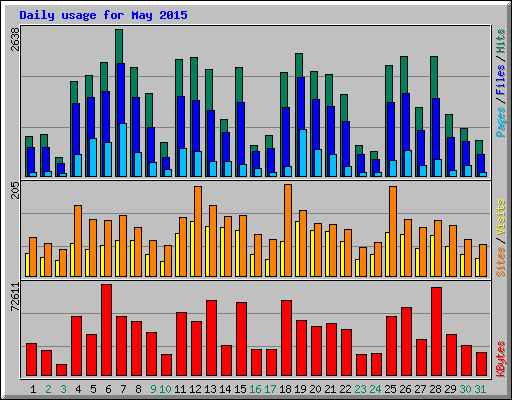
Task: Click the 2638 hits axis value
Action: pos(15,39)
